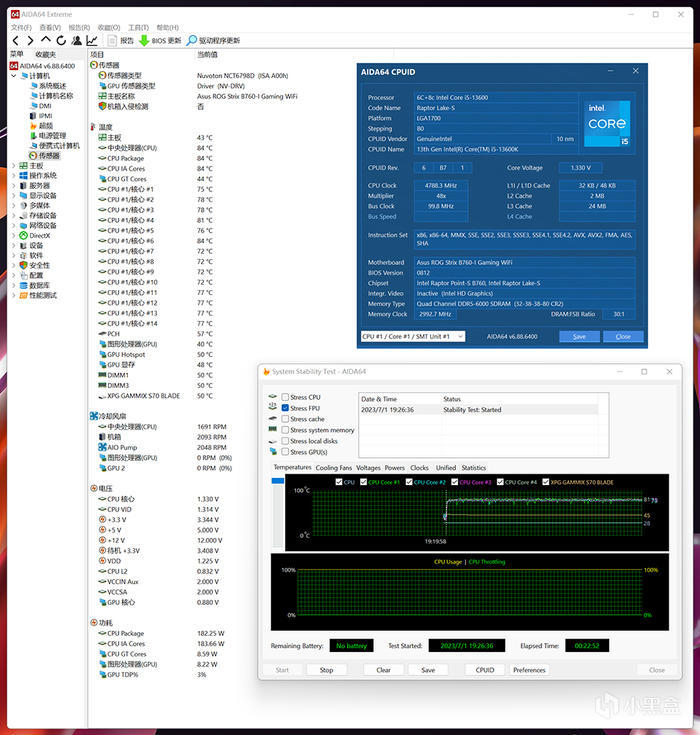Go back with the left arrow toolbar icon
The image size is (700, 735).
click(16, 41)
